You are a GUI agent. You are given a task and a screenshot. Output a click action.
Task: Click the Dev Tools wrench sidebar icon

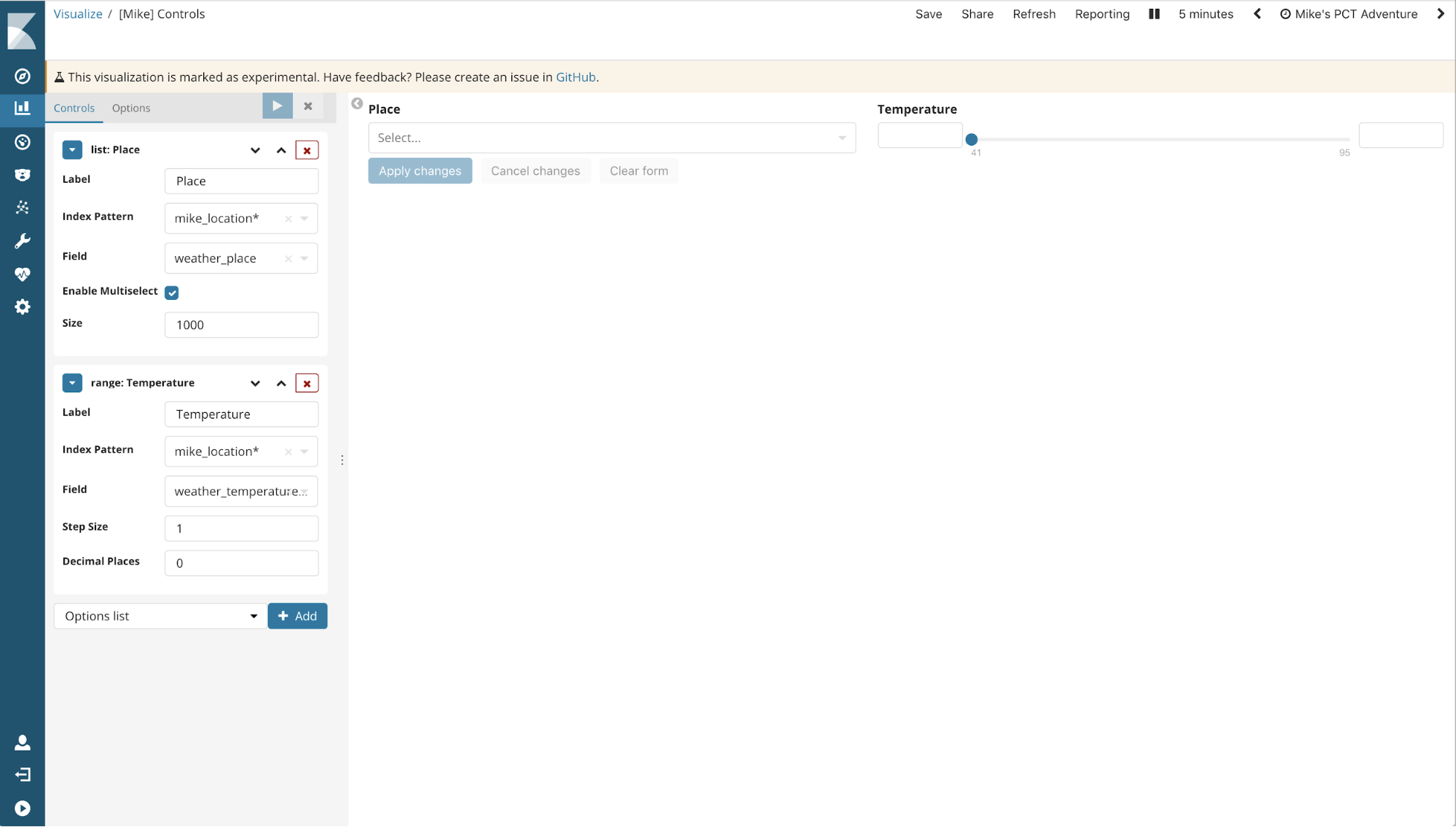(22, 241)
